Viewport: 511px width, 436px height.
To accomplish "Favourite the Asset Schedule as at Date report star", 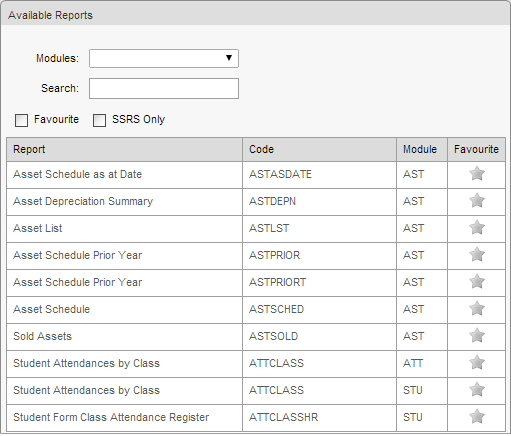I will 477,174.
